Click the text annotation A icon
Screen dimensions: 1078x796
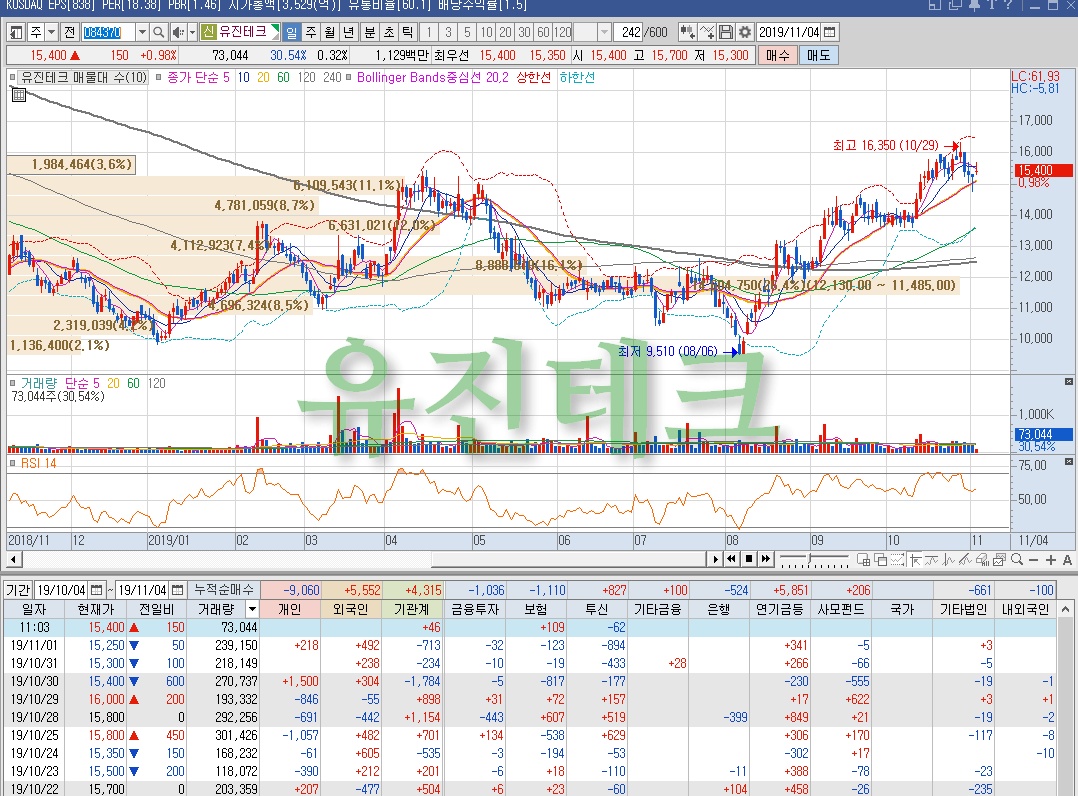point(1068,560)
